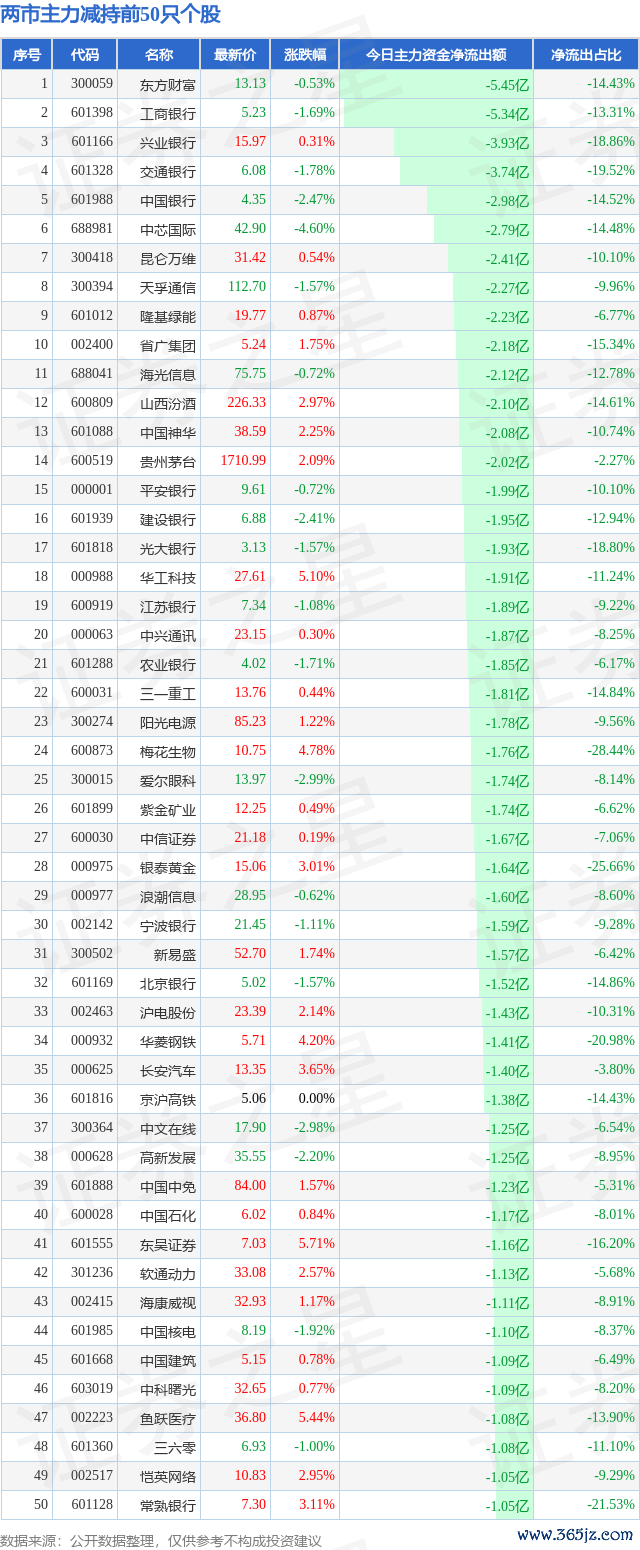The width and height of the screenshot is (640, 1550).
Task: Click 省广集团 outflow ratio -15.34%
Action: 610,345
